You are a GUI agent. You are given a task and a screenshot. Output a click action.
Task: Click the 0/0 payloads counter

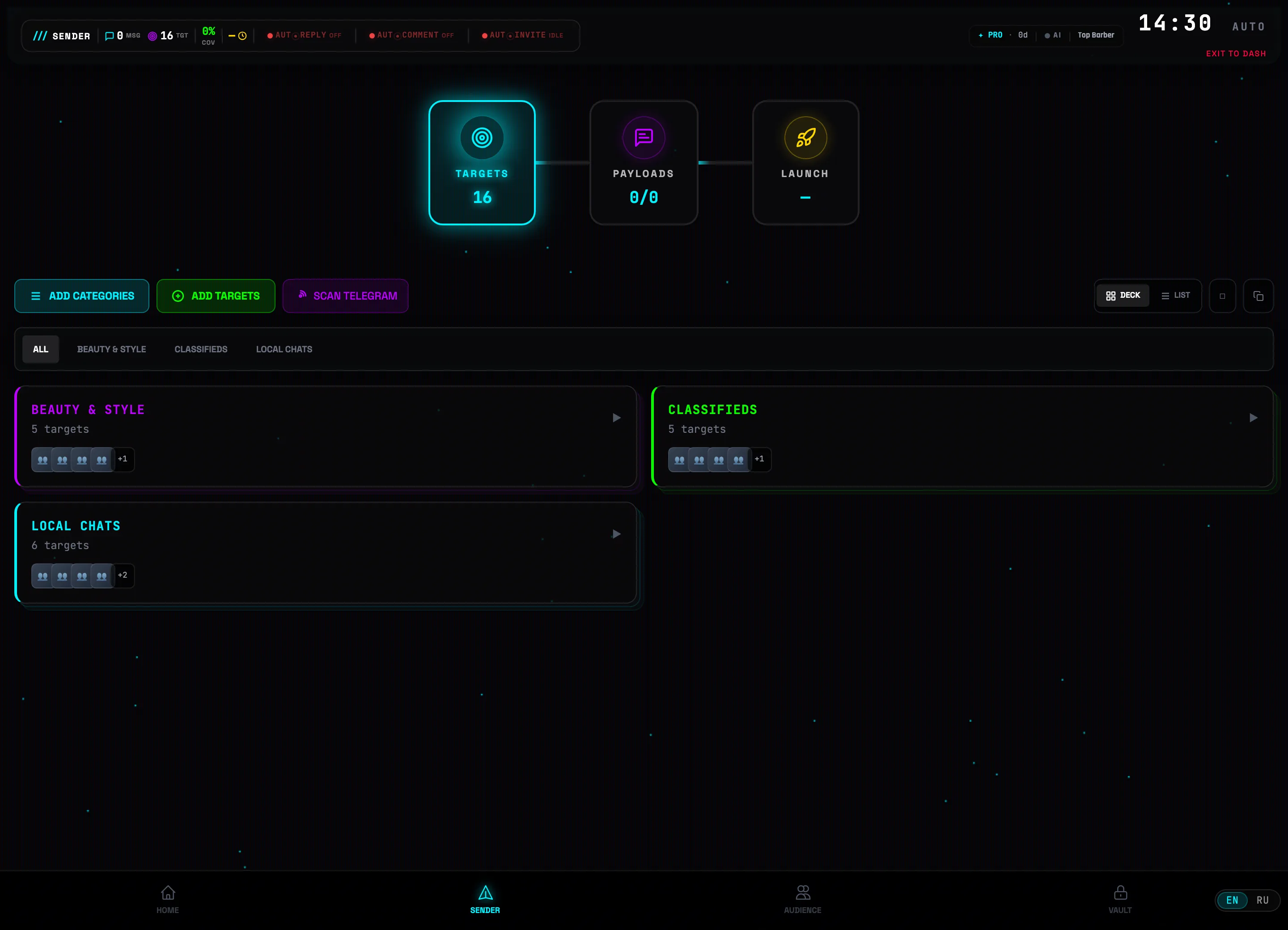pos(644,198)
